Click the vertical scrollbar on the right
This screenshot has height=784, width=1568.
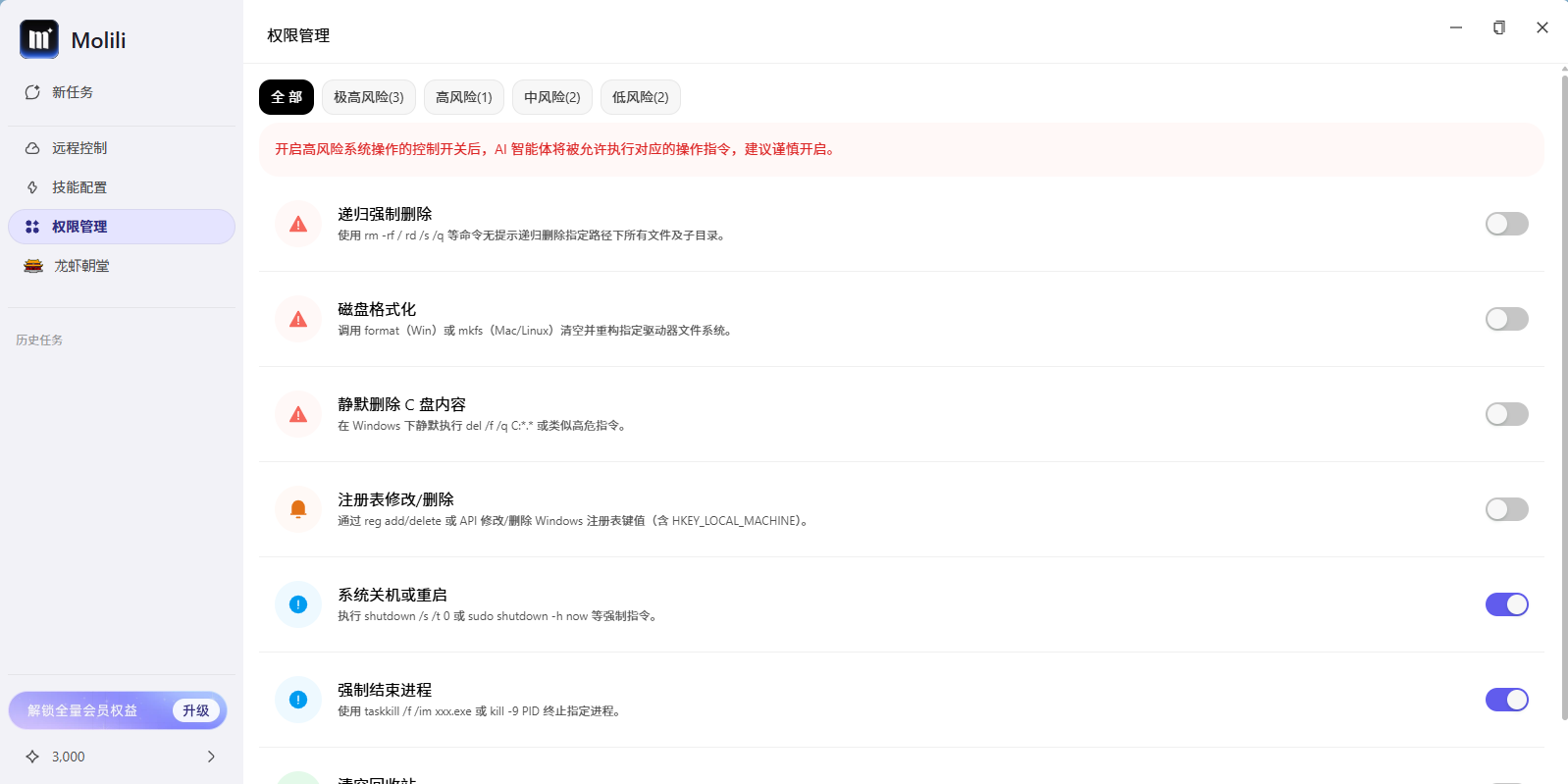tap(1564, 392)
